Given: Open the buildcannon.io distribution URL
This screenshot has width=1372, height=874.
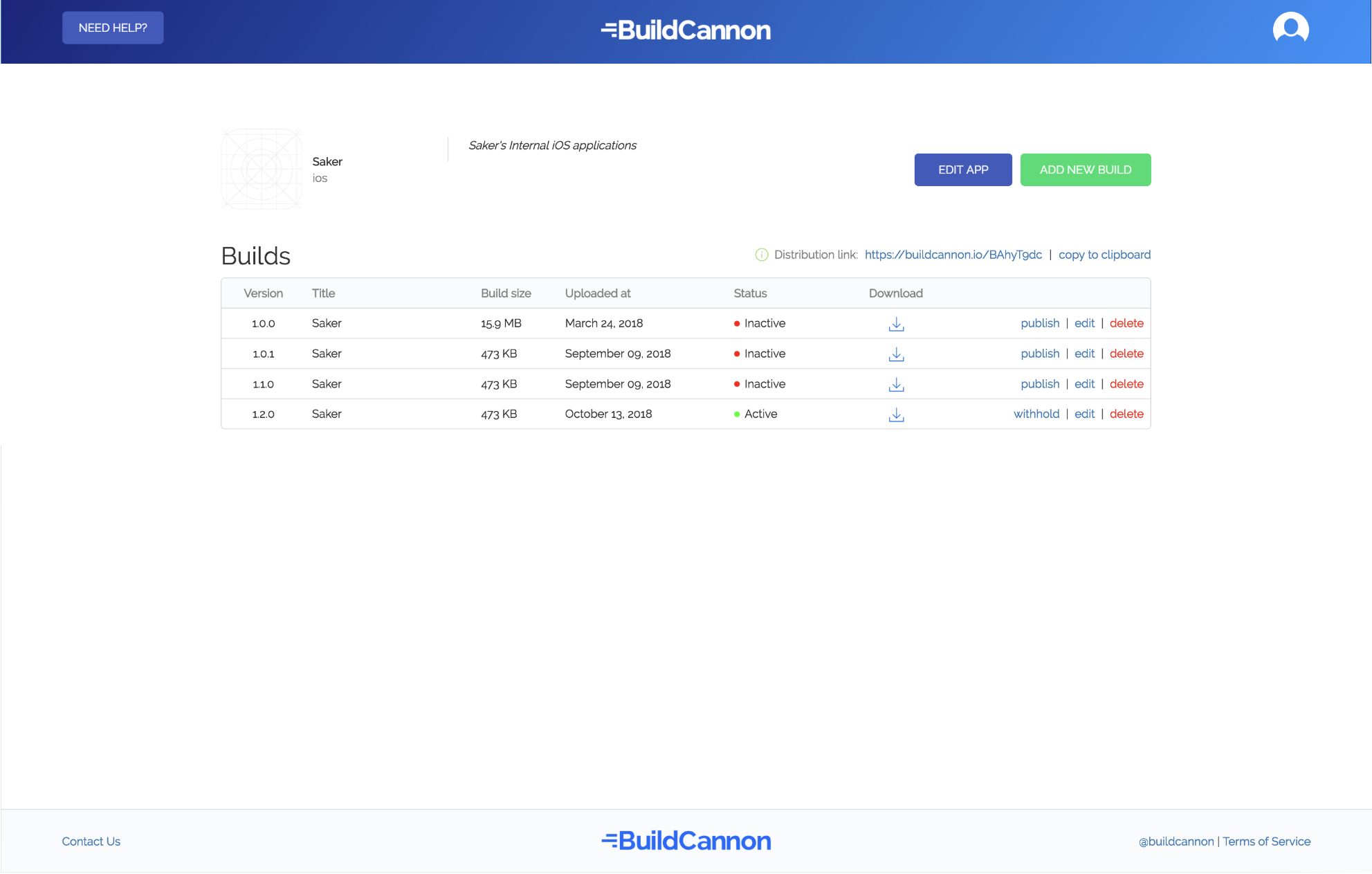Looking at the screenshot, I should (x=953, y=255).
